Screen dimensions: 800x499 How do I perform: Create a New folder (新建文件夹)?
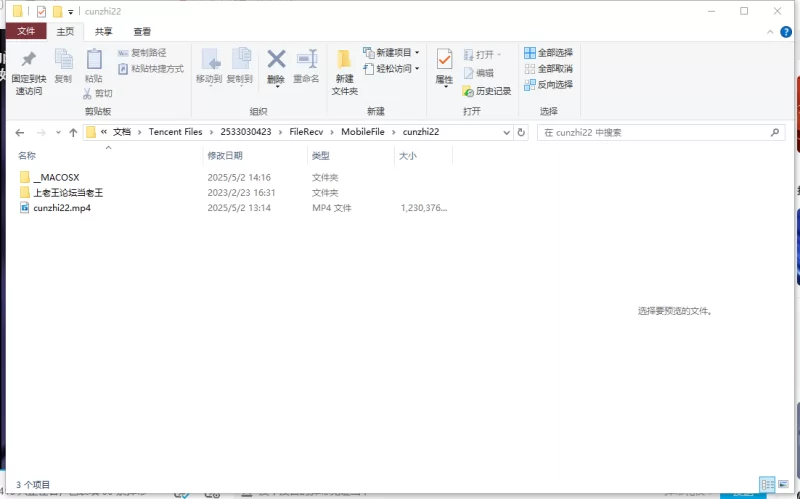click(x=344, y=73)
